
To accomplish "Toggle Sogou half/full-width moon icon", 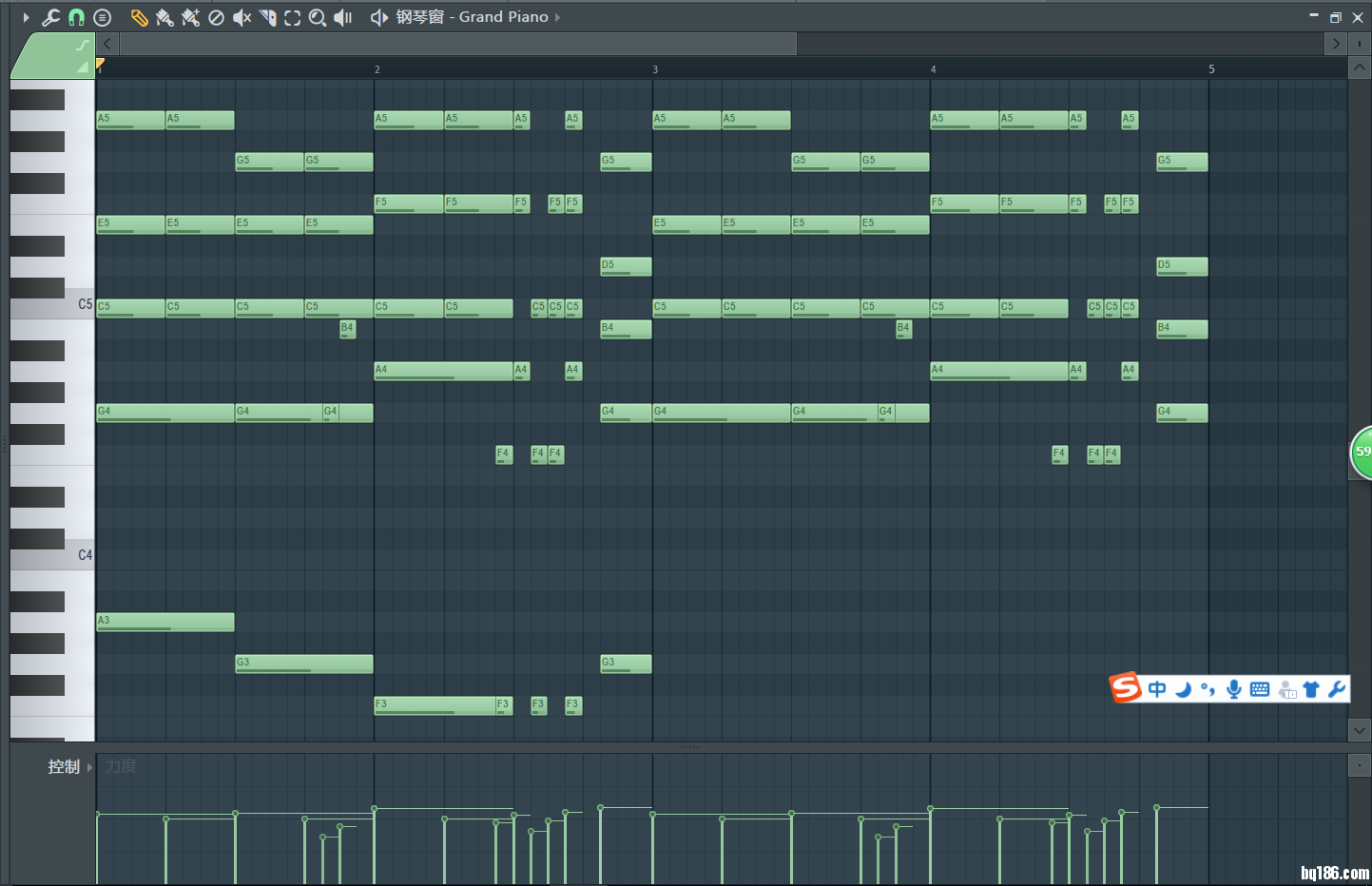I will click(1184, 689).
